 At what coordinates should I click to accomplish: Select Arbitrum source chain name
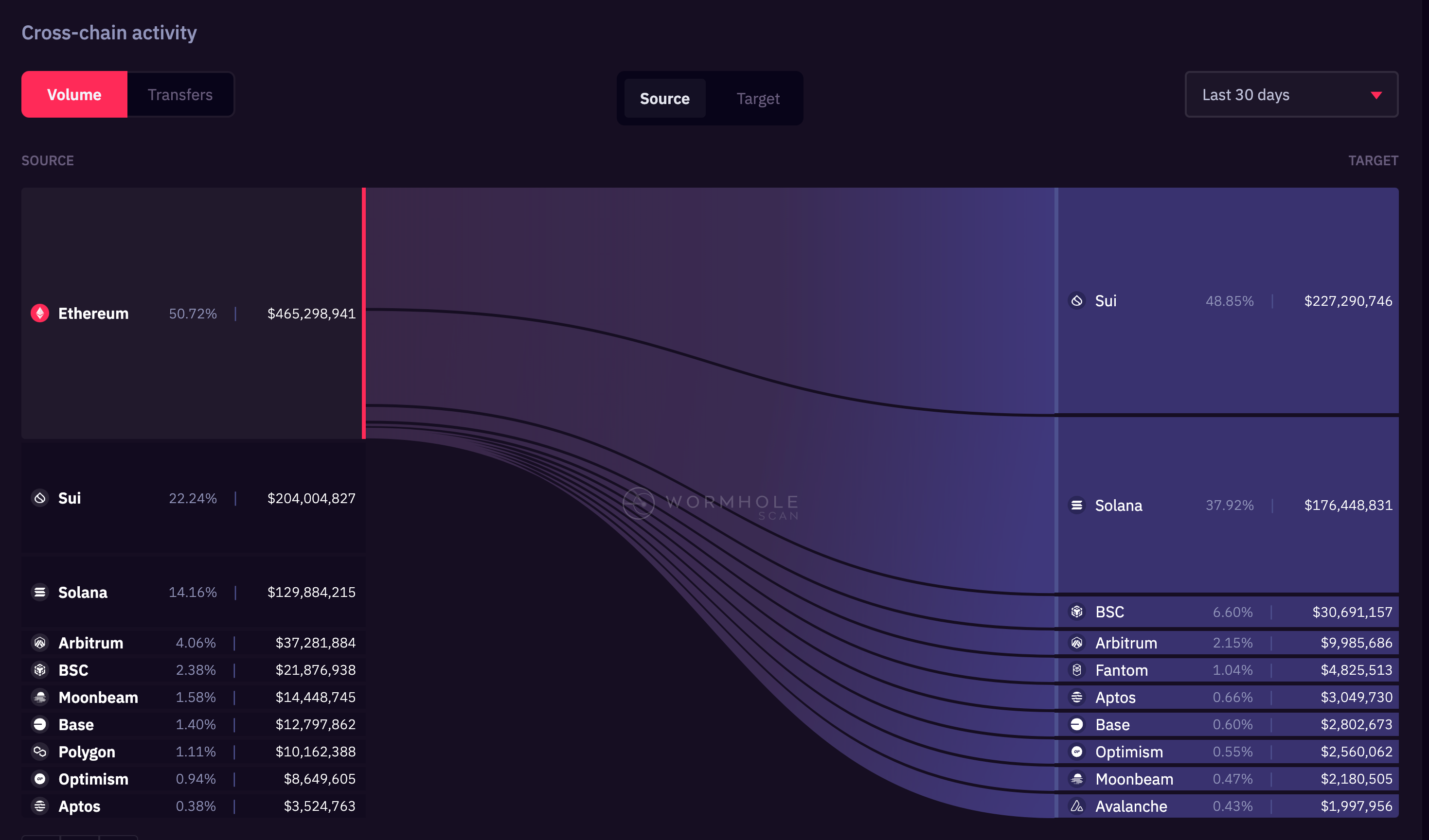[91, 643]
